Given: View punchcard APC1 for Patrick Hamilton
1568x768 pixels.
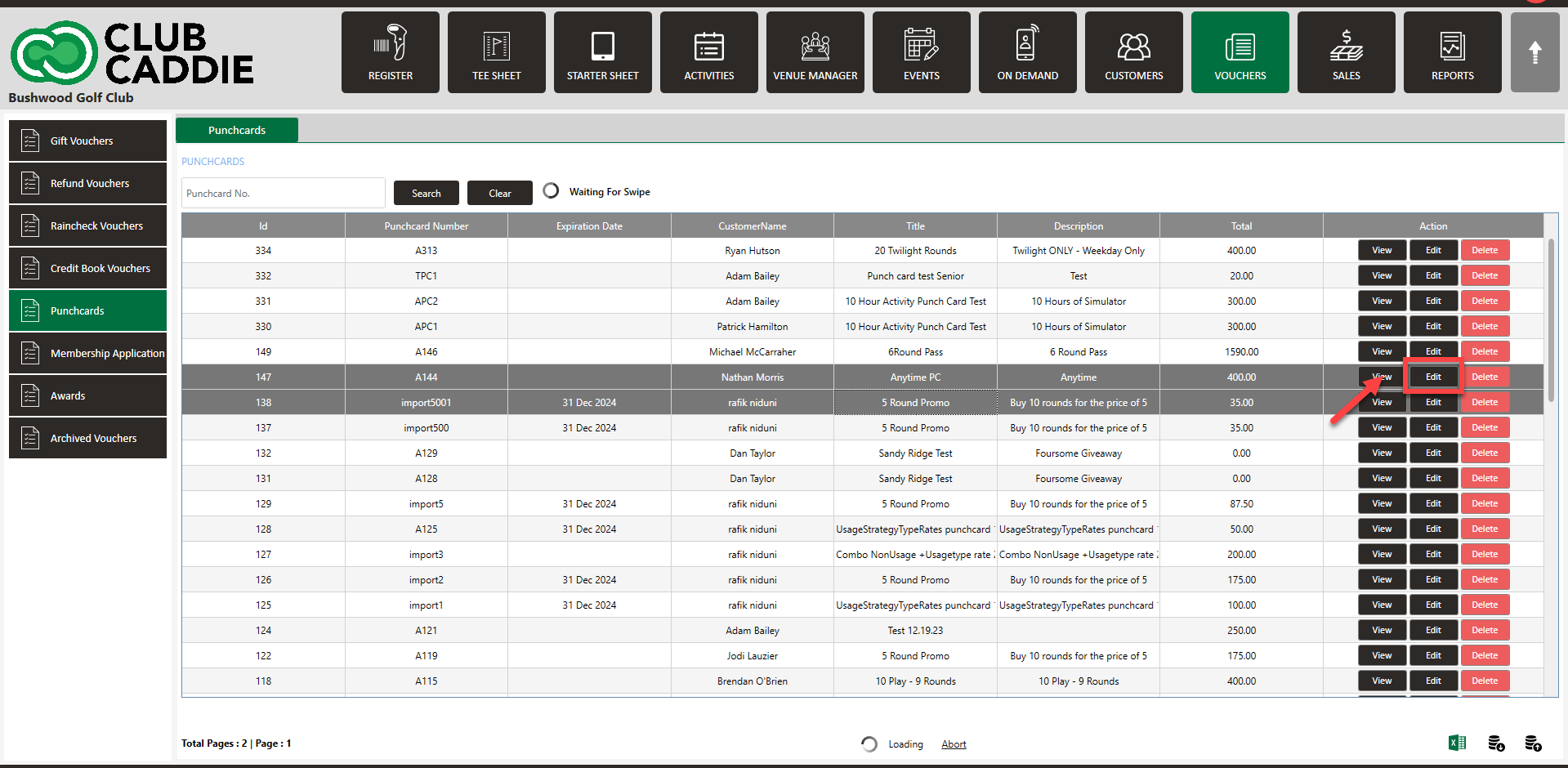Looking at the screenshot, I should pyautogui.click(x=1382, y=326).
